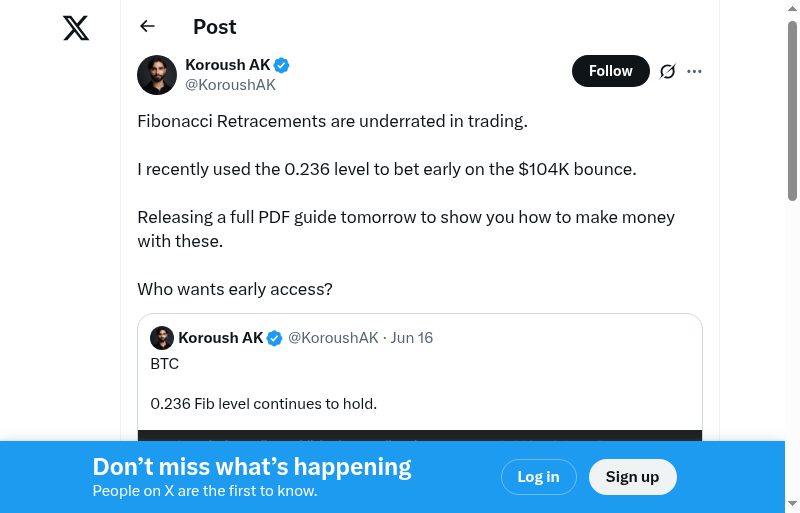The width and height of the screenshot is (800, 513).
Task: Click verified badge in the quoted post
Action: pyautogui.click(x=274, y=338)
